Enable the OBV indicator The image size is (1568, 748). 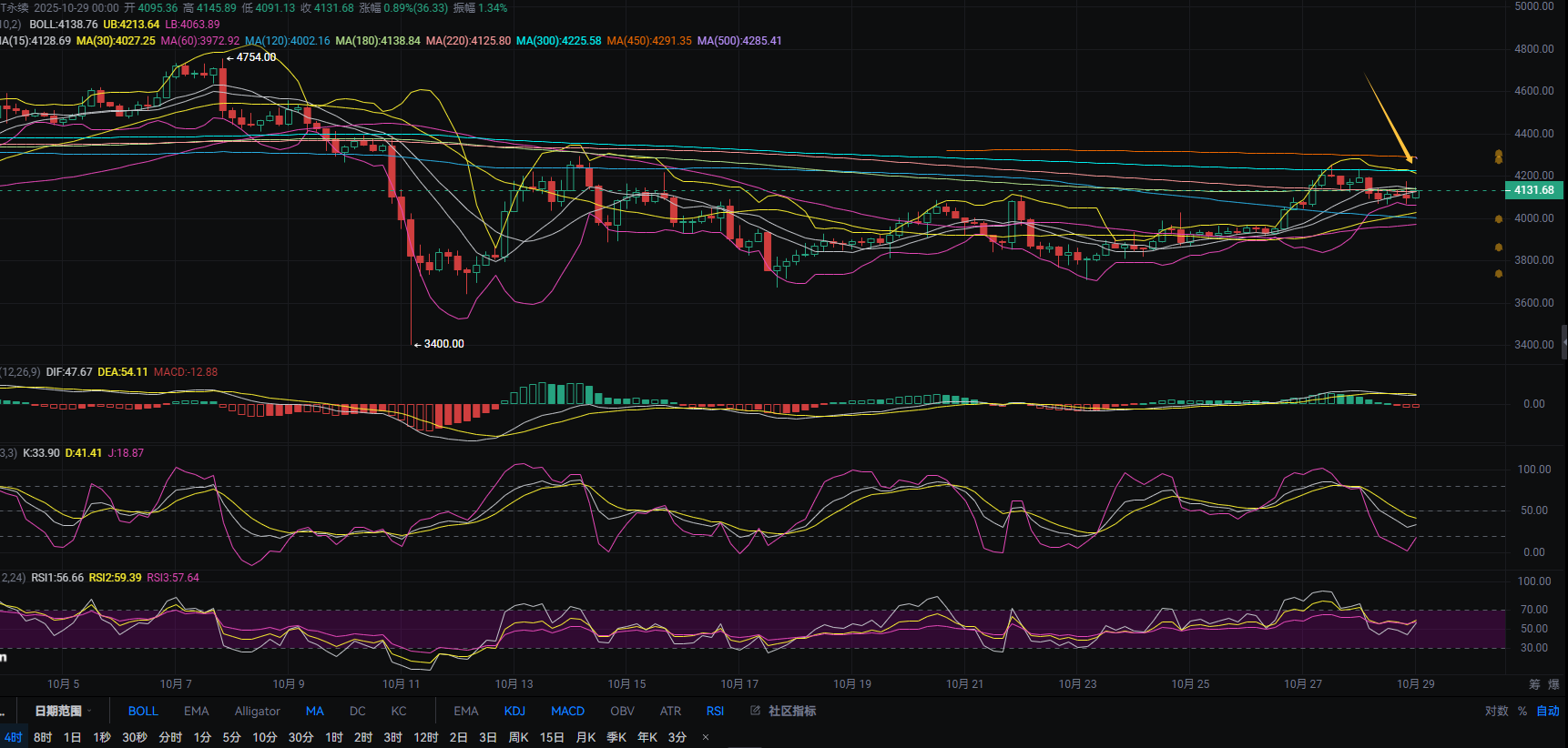pyautogui.click(x=622, y=711)
